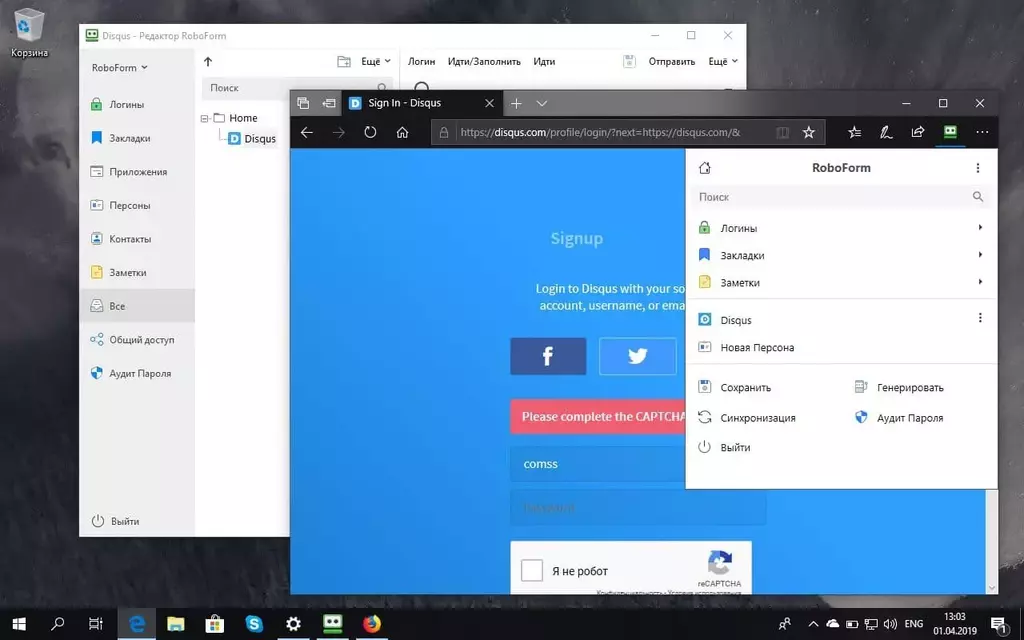Expand Закладки submenu in popup

(980, 255)
